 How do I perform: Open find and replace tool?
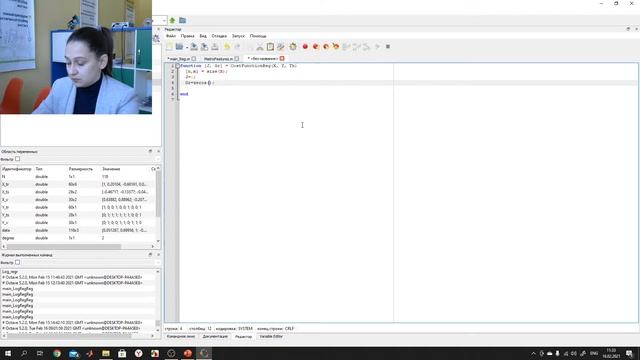pos(280,47)
